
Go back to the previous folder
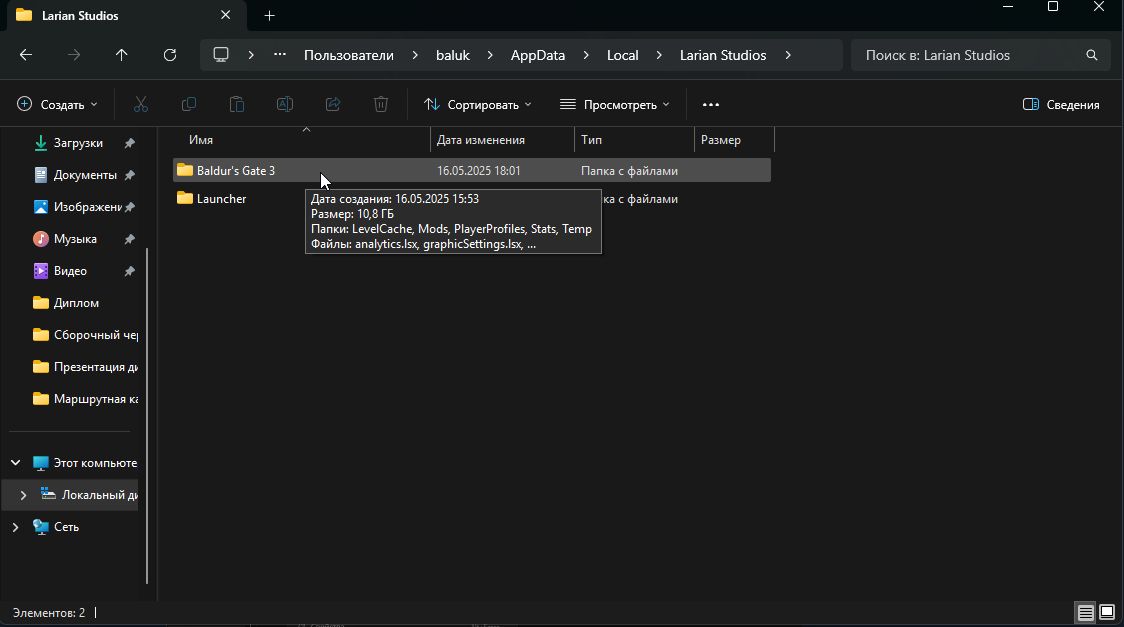26,55
